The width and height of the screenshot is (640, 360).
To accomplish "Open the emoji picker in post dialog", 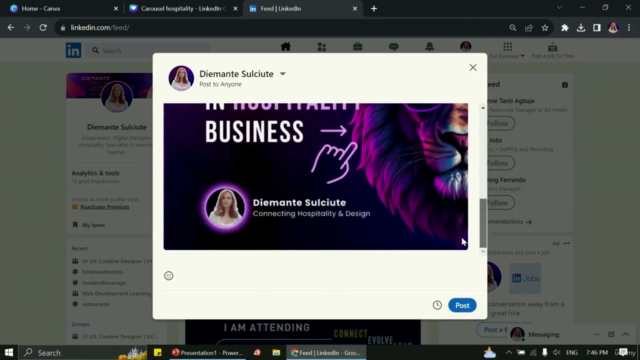I will (x=169, y=276).
